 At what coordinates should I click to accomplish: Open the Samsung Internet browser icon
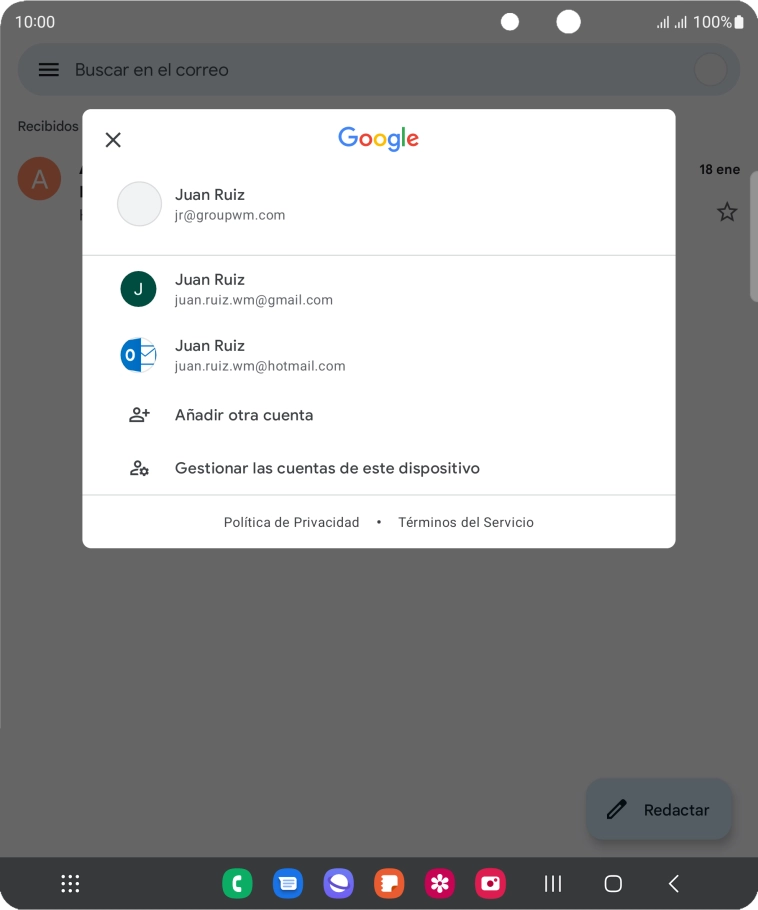coord(338,883)
